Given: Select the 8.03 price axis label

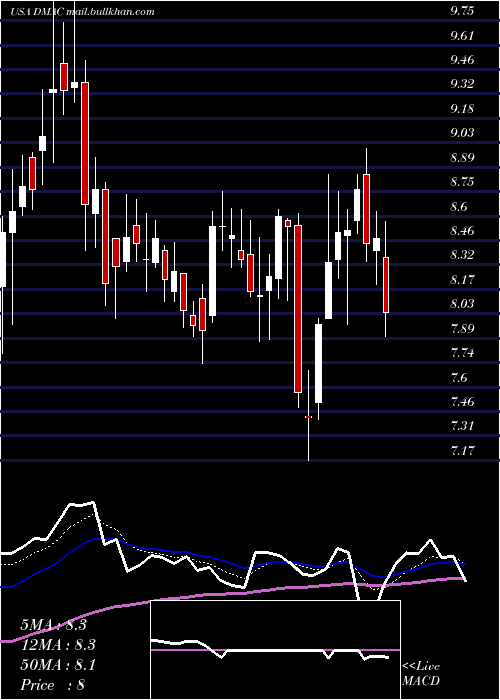Looking at the screenshot, I should tap(462, 304).
